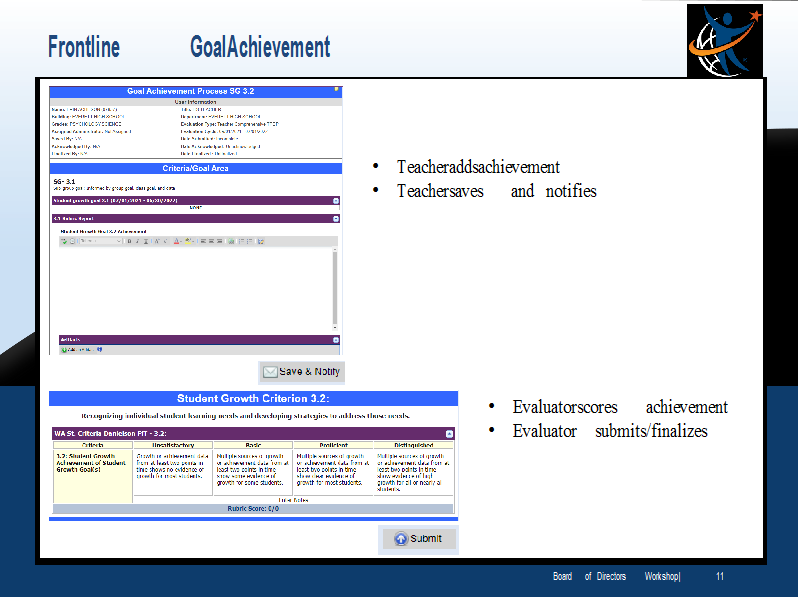Click the 'Rubric Score: 0/0' bar
This screenshot has width=800, height=600.
253,509
